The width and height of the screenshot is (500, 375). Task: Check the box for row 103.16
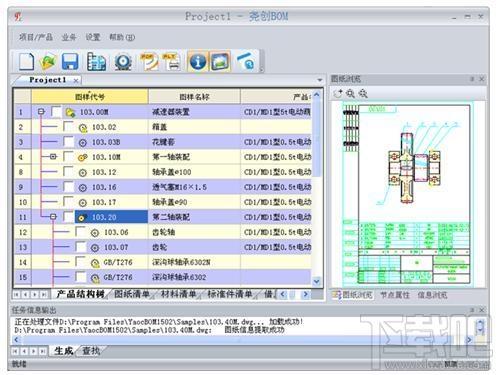(69, 187)
